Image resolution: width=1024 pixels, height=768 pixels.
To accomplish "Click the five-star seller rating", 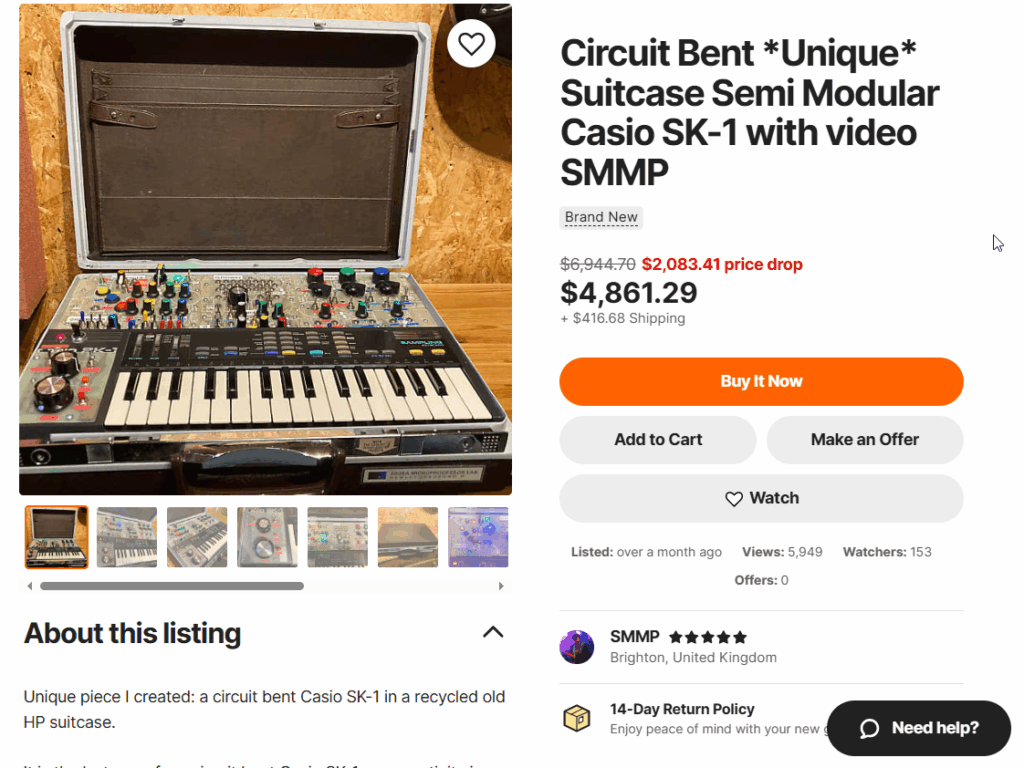I will 708,637.
